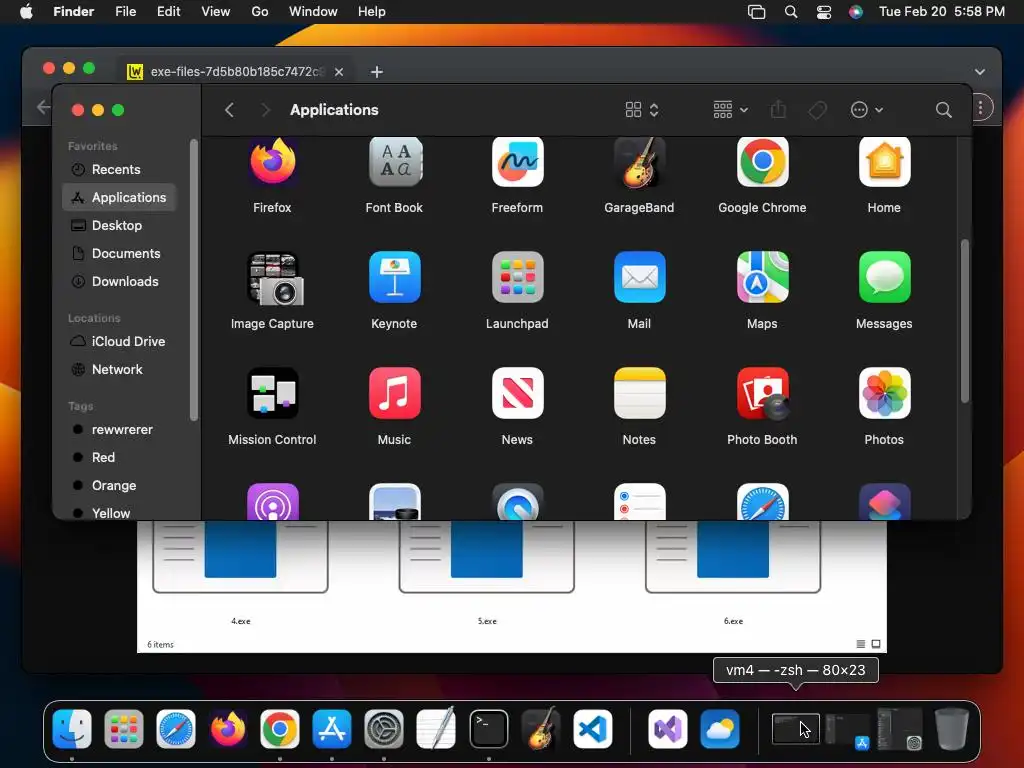Click the 4.exe file label
The height and width of the screenshot is (768, 1024).
[240, 621]
